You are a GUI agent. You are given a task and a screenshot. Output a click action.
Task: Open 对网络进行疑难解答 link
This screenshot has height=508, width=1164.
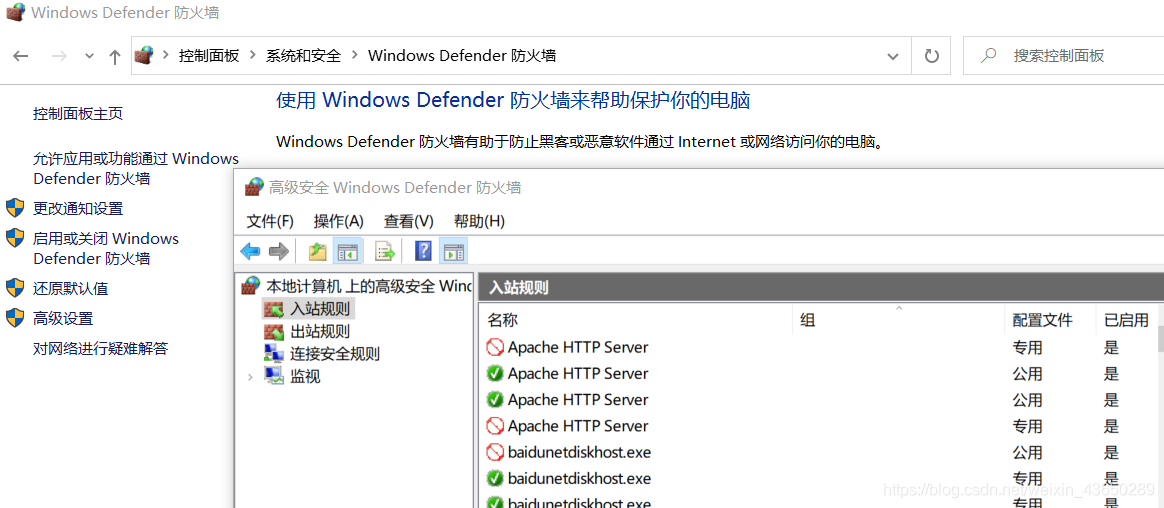tap(100, 348)
